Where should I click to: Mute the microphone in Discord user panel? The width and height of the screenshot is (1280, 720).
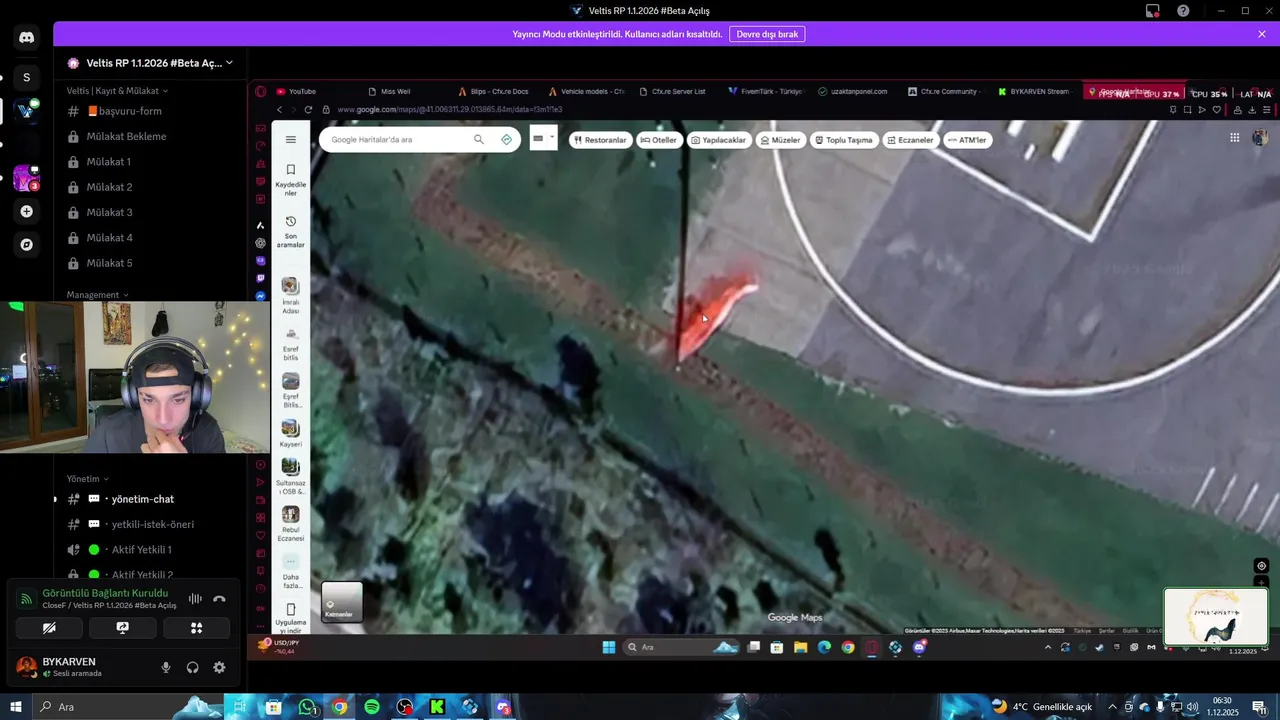(166, 667)
